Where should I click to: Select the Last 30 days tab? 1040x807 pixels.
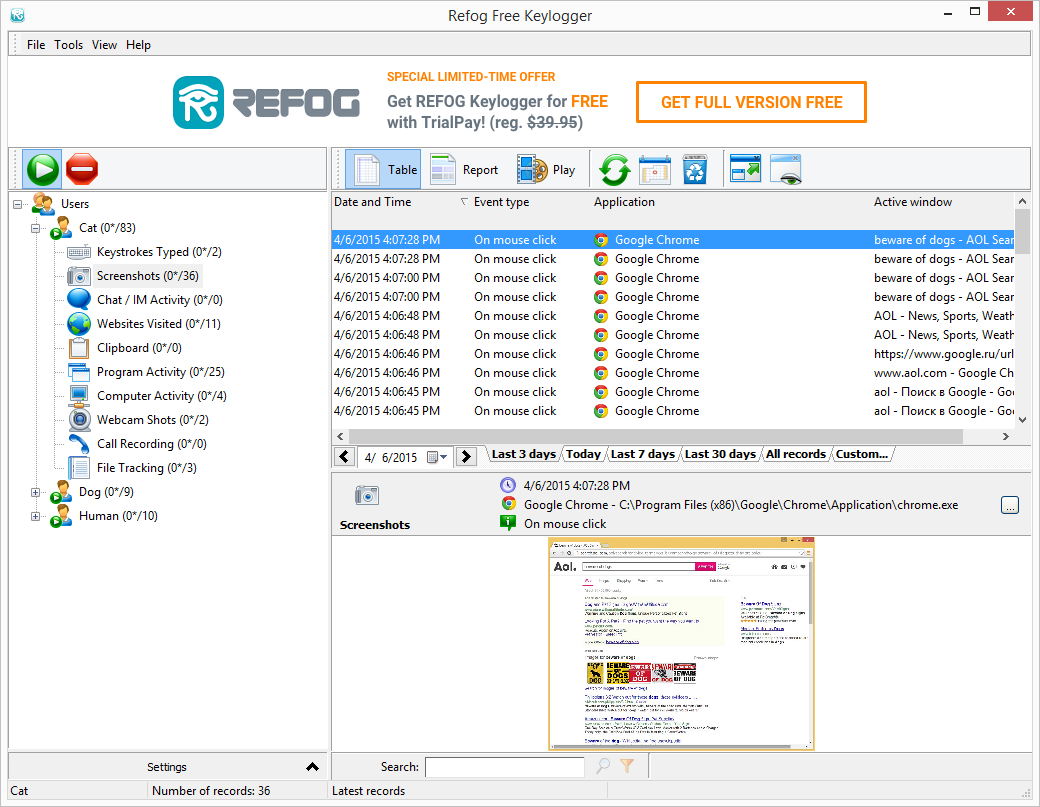(x=720, y=454)
